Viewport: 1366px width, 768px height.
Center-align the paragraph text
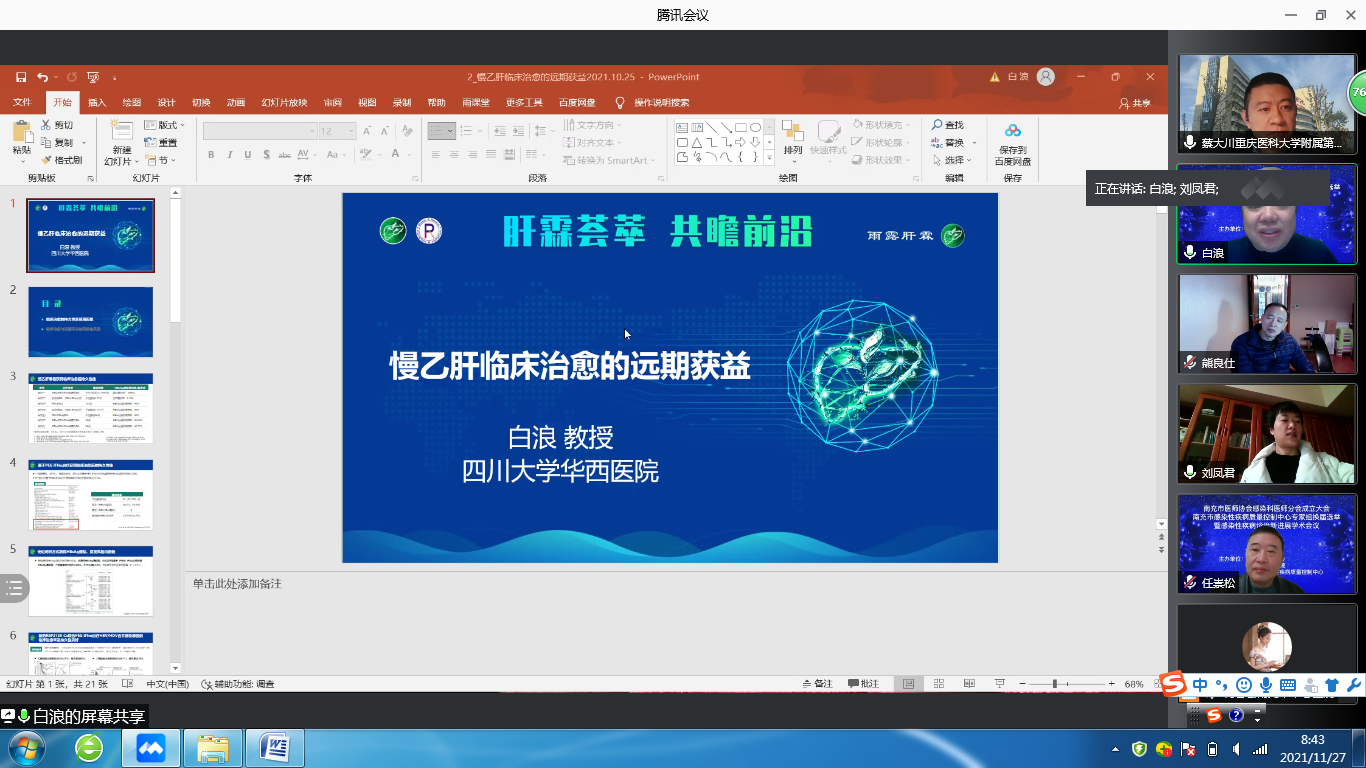pos(454,155)
